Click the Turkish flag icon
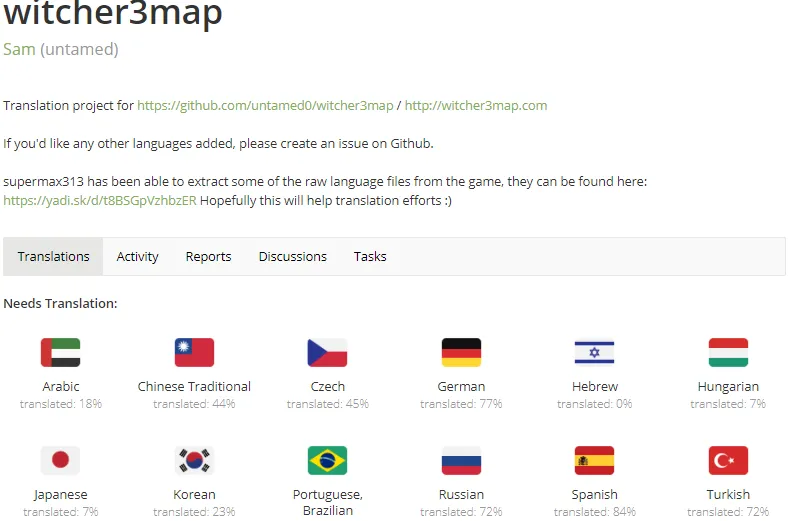The image size is (792, 521). (728, 460)
